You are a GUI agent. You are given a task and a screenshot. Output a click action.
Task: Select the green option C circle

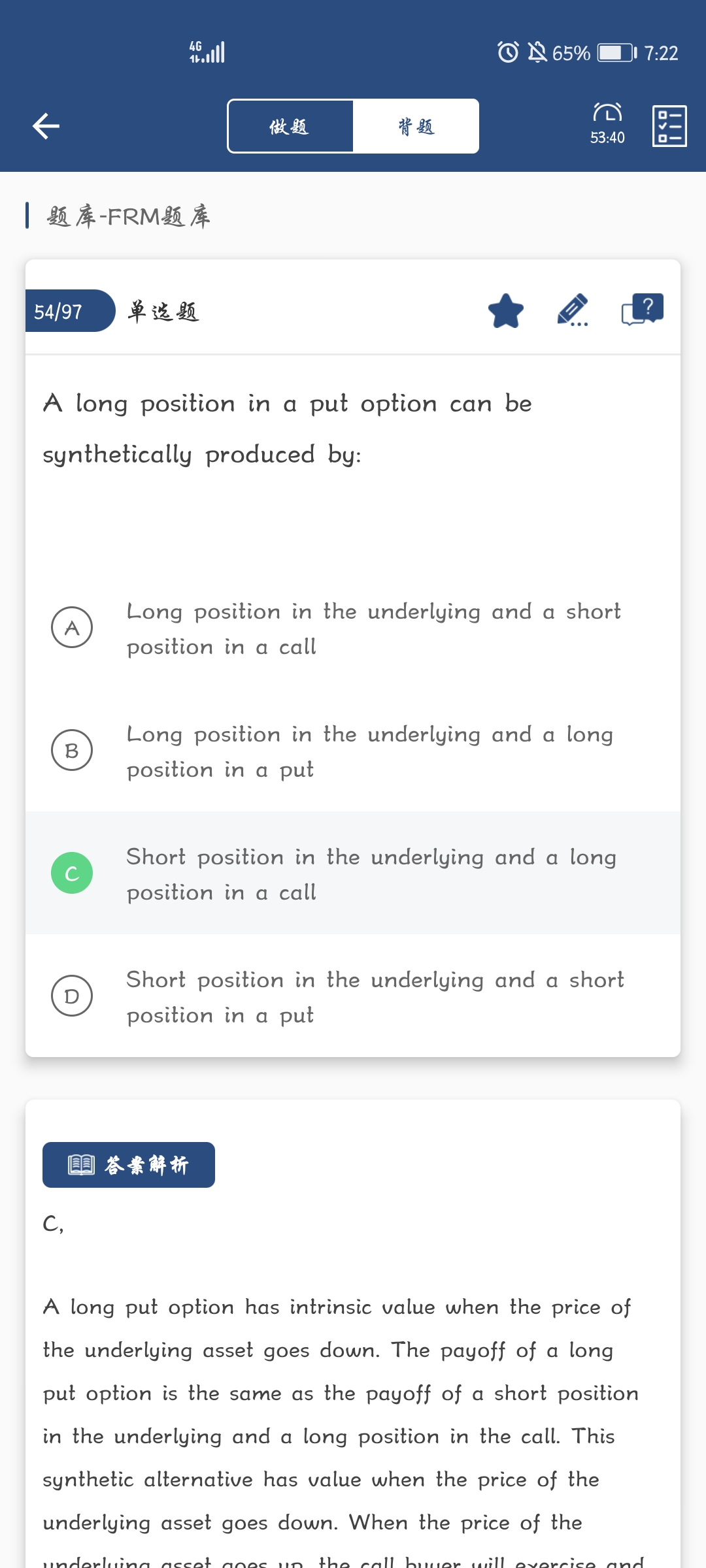coord(72,873)
